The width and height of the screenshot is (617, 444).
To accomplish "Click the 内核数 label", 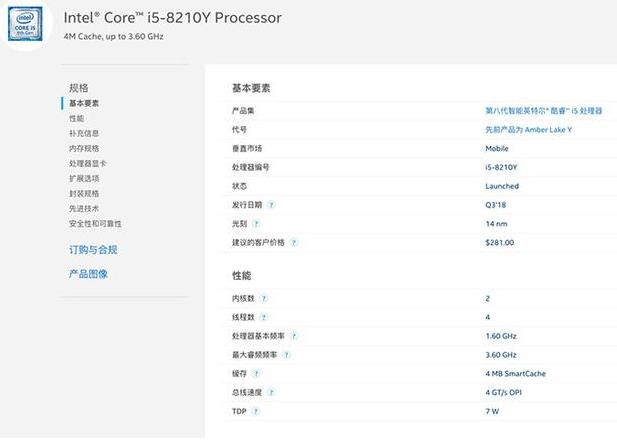I will 243,298.
